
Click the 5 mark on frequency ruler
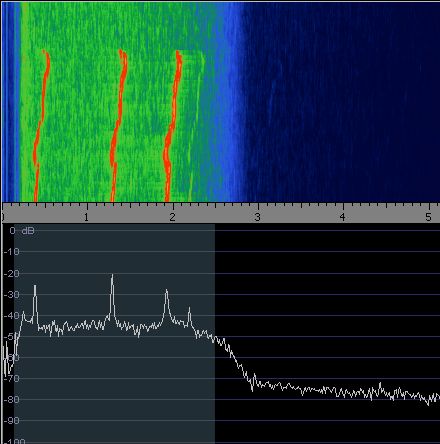pyautogui.click(x=428, y=218)
